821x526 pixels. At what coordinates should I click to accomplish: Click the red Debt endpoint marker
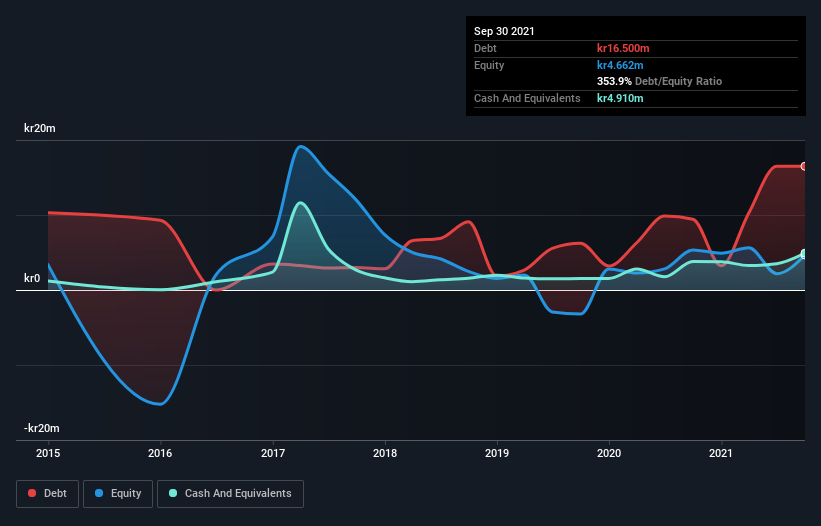pyautogui.click(x=804, y=166)
